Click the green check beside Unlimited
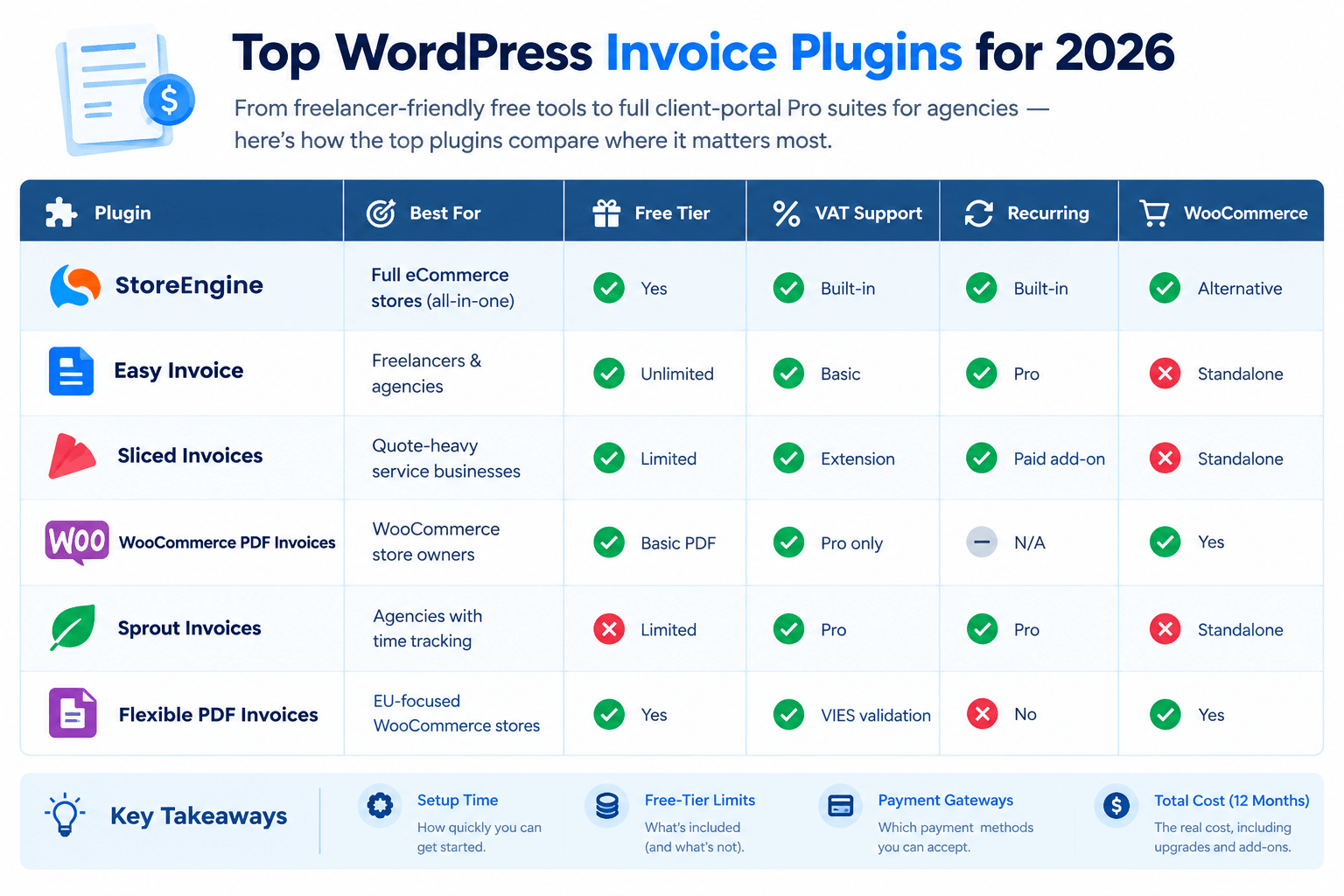 (x=609, y=374)
